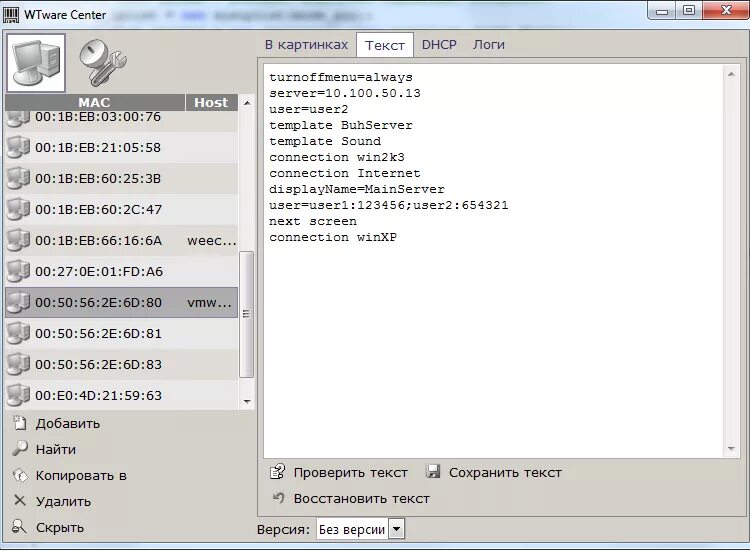This screenshot has width=750, height=551.
Task: Click line server=10.100.50.13 in editor
Action: coord(344,93)
